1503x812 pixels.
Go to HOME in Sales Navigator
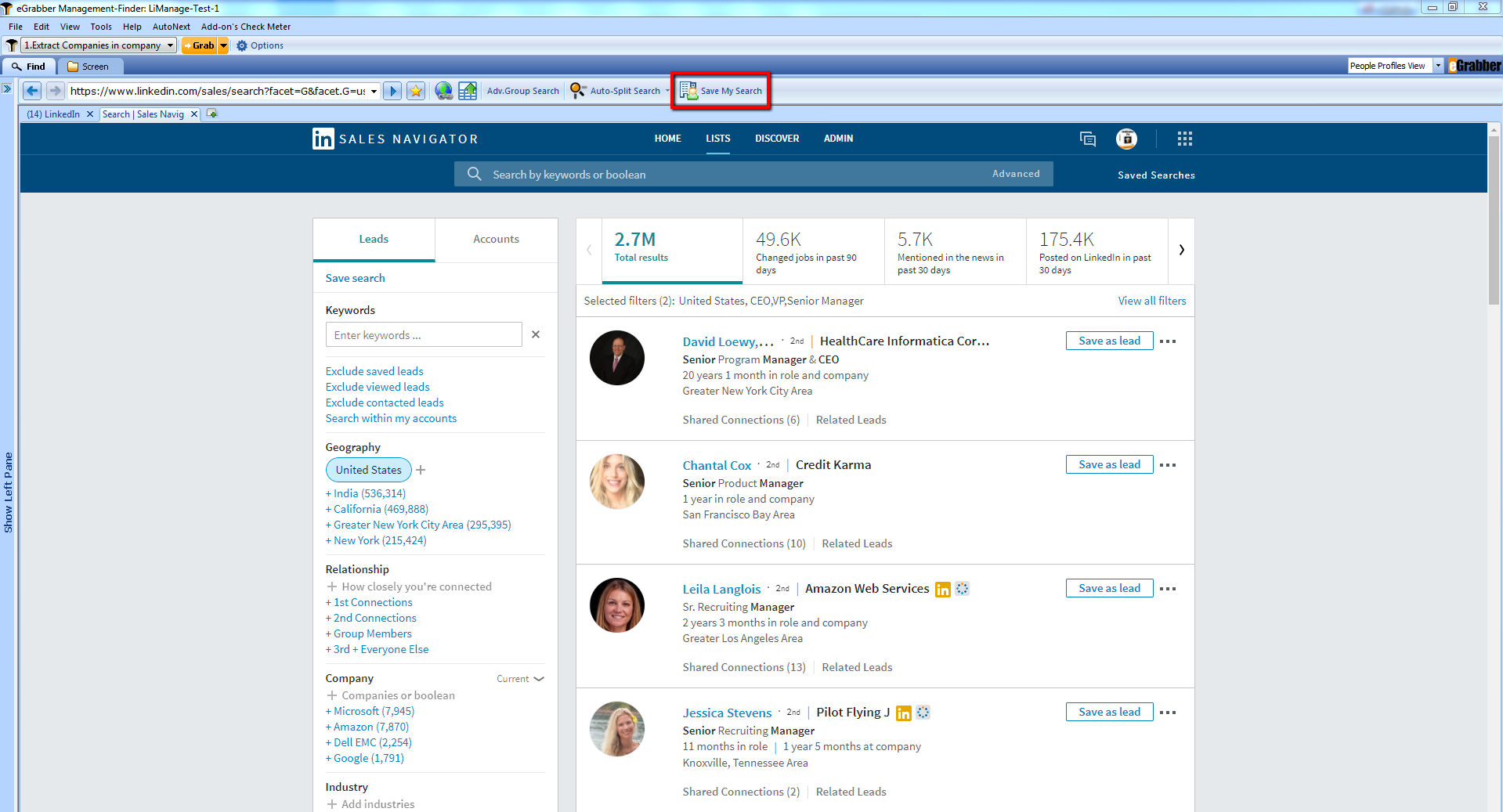(x=668, y=139)
